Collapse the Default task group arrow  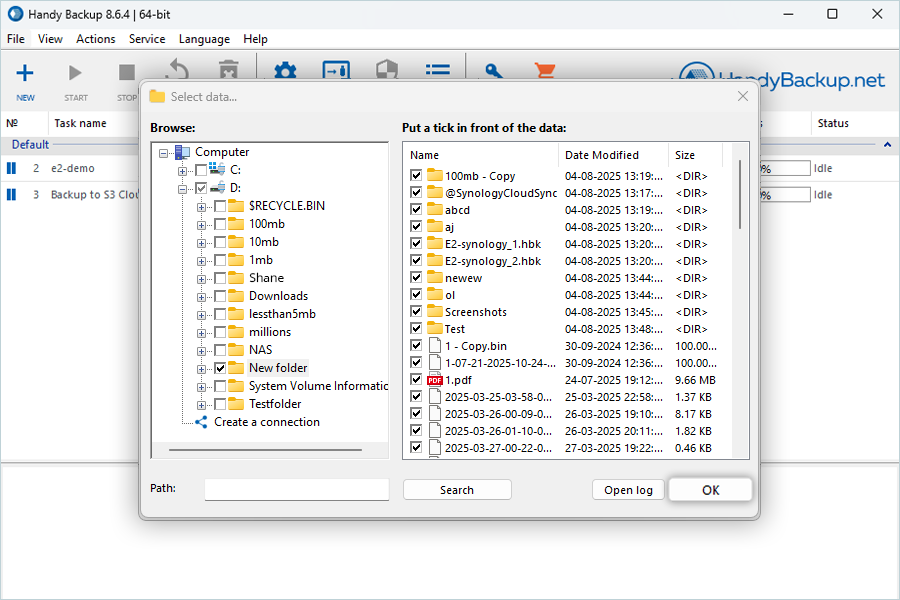pyautogui.click(x=887, y=145)
